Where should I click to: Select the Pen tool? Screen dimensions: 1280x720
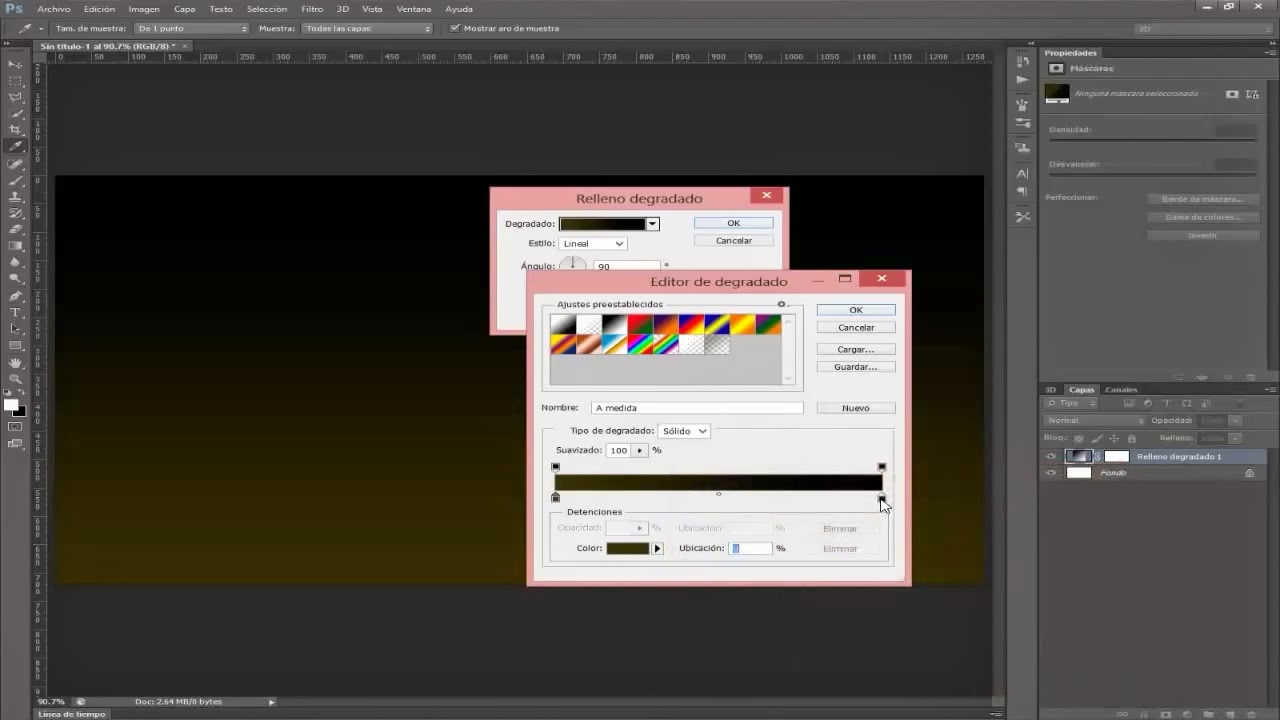15,297
